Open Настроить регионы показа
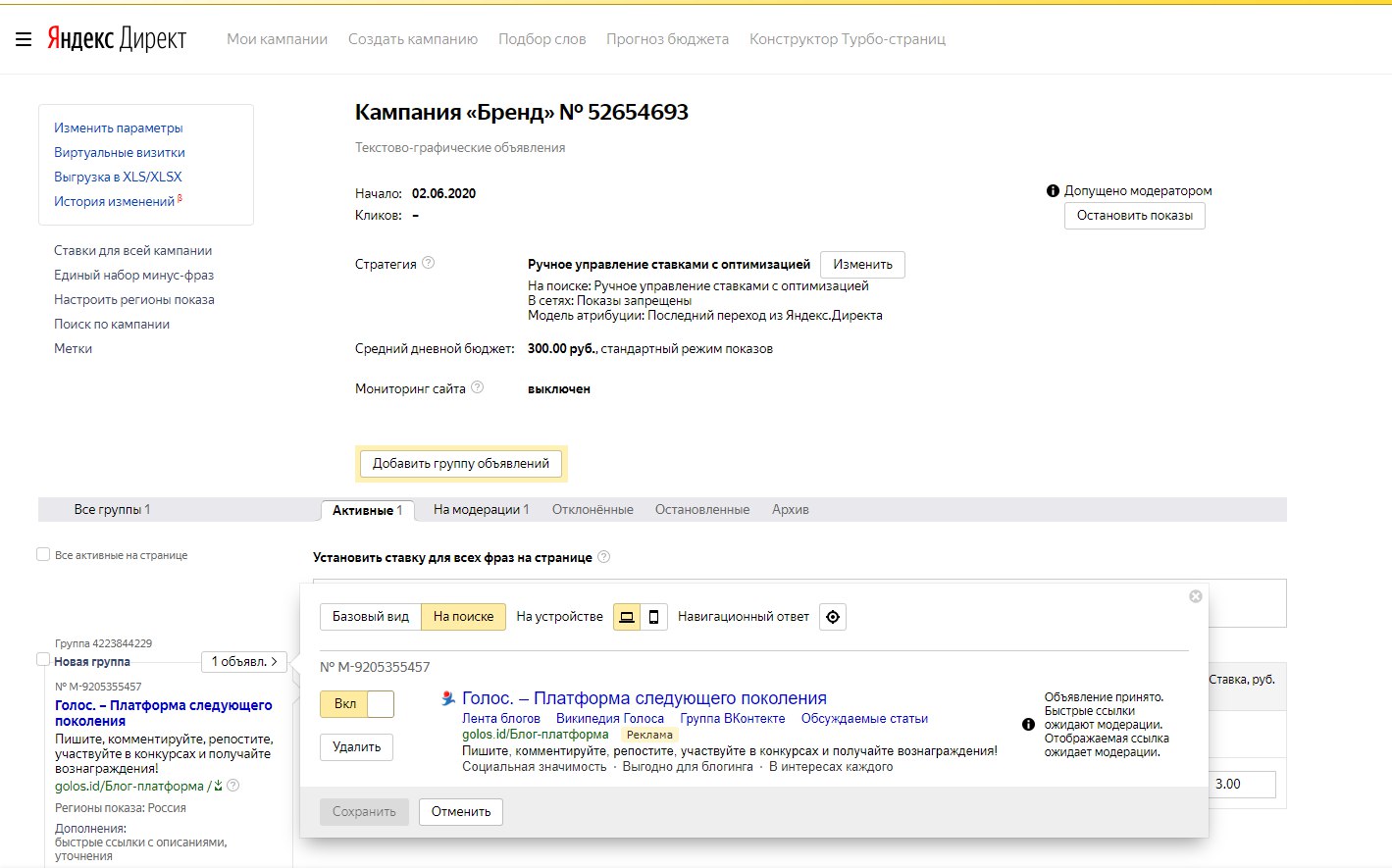The height and width of the screenshot is (868, 1392). (134, 299)
